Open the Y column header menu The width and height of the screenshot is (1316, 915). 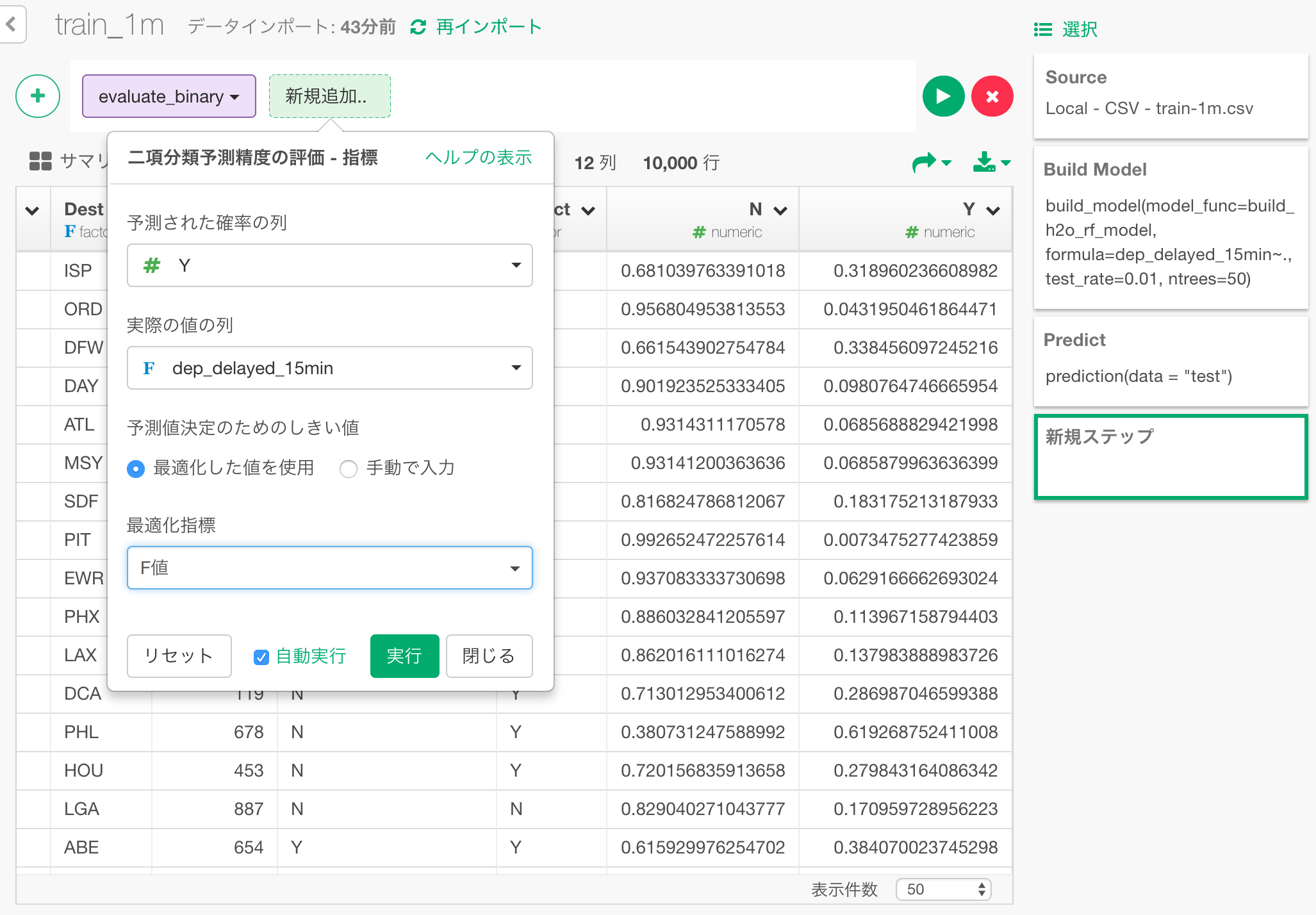(x=992, y=211)
